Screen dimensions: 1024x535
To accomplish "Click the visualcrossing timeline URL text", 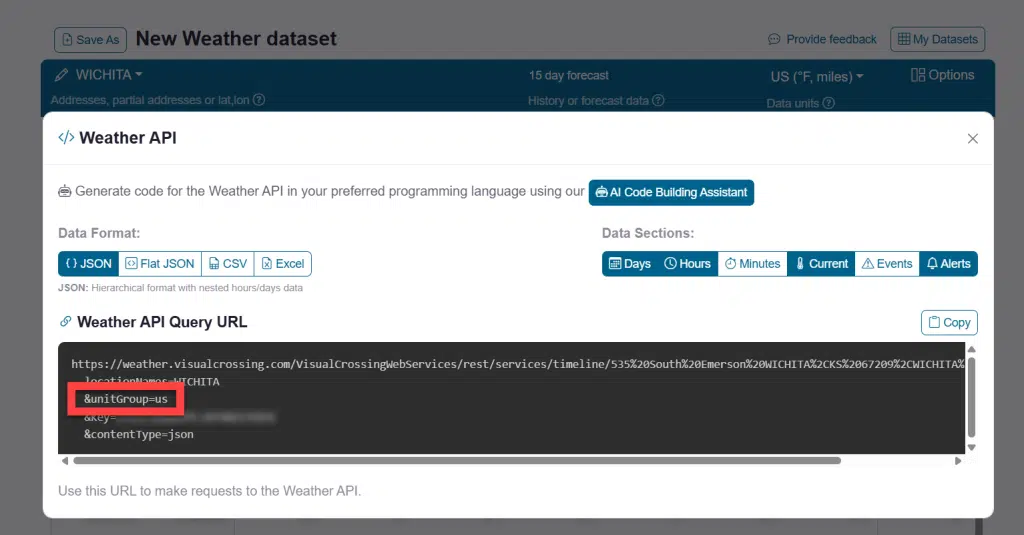I will point(518,365).
